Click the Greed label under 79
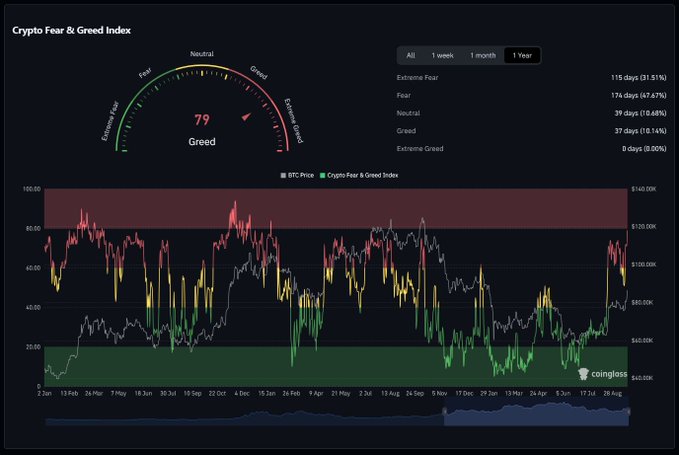The width and height of the screenshot is (679, 455). [202, 142]
